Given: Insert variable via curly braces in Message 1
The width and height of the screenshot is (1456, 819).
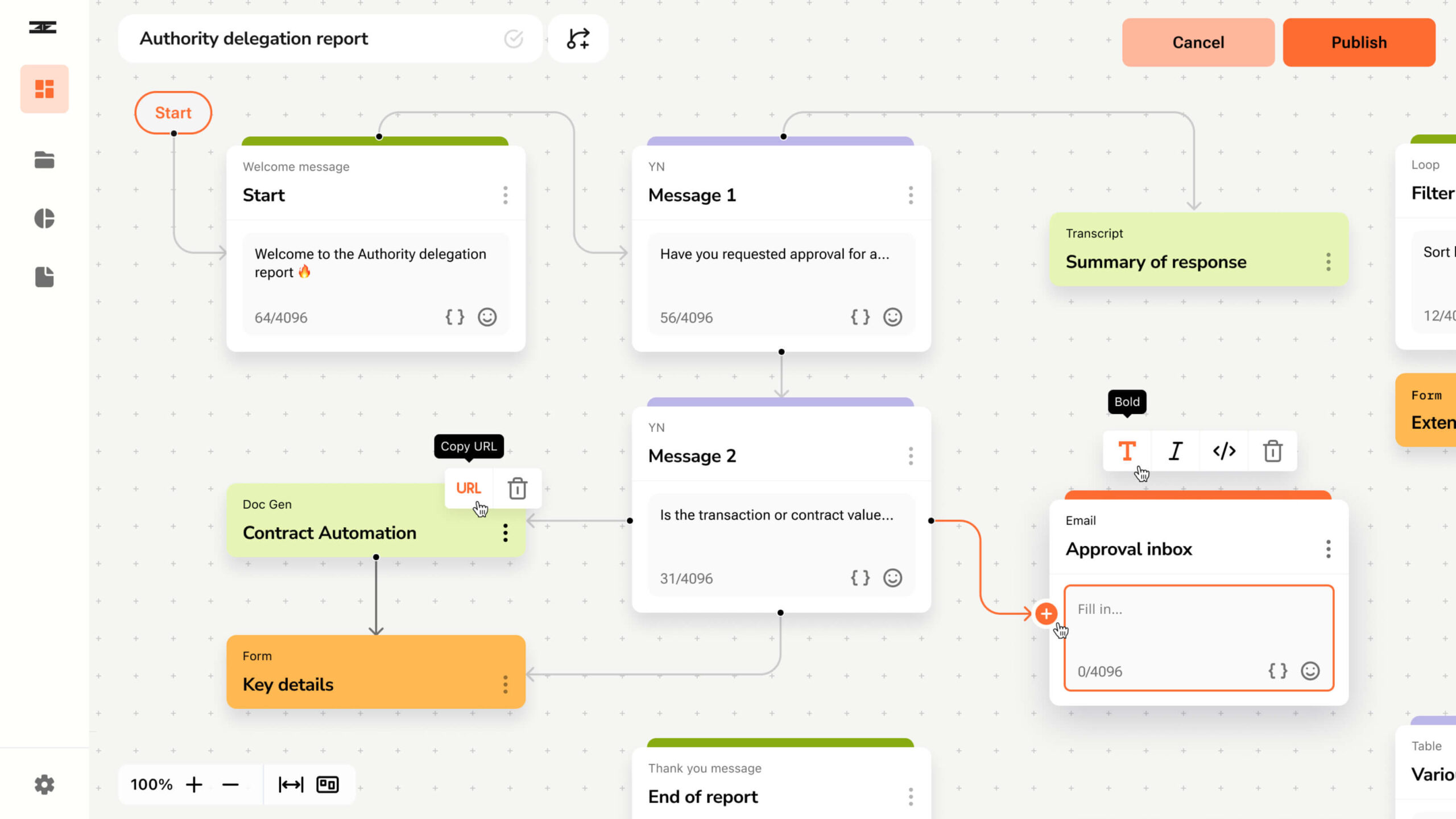Looking at the screenshot, I should click(x=860, y=317).
